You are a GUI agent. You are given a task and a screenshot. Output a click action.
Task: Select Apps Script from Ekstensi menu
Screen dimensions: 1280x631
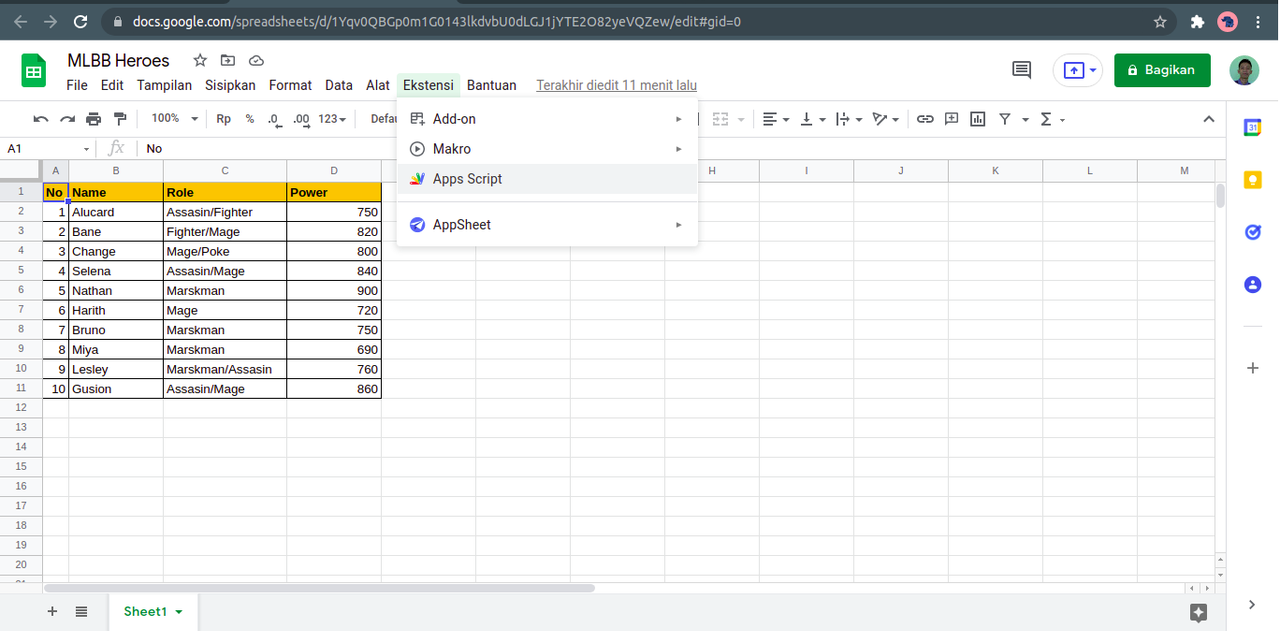click(547, 179)
